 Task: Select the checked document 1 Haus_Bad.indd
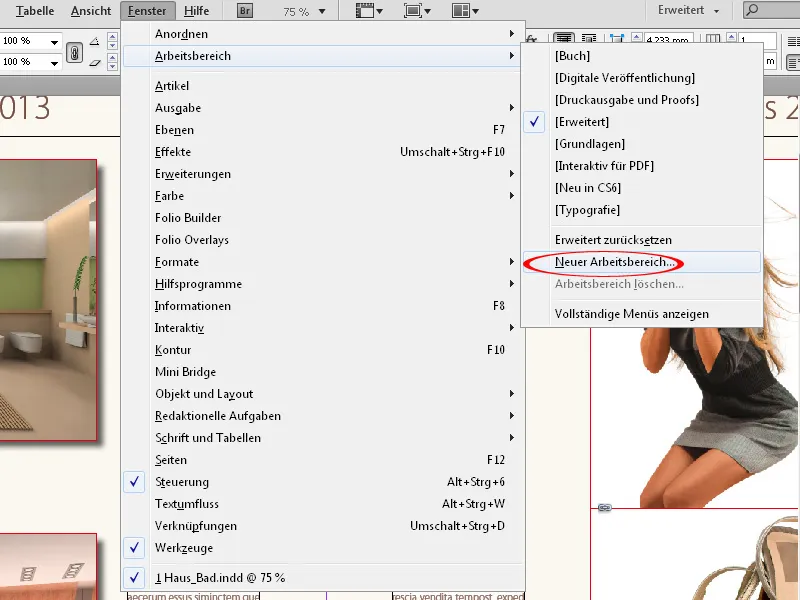(324, 578)
